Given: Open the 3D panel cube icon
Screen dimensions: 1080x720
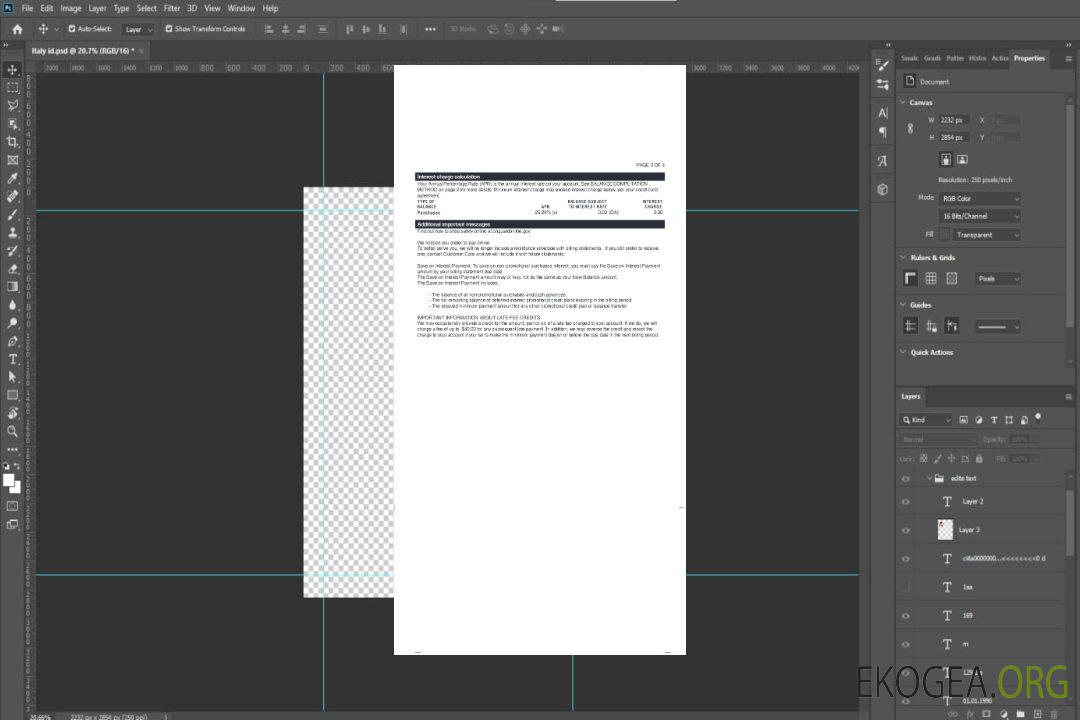Looking at the screenshot, I should pyautogui.click(x=882, y=189).
